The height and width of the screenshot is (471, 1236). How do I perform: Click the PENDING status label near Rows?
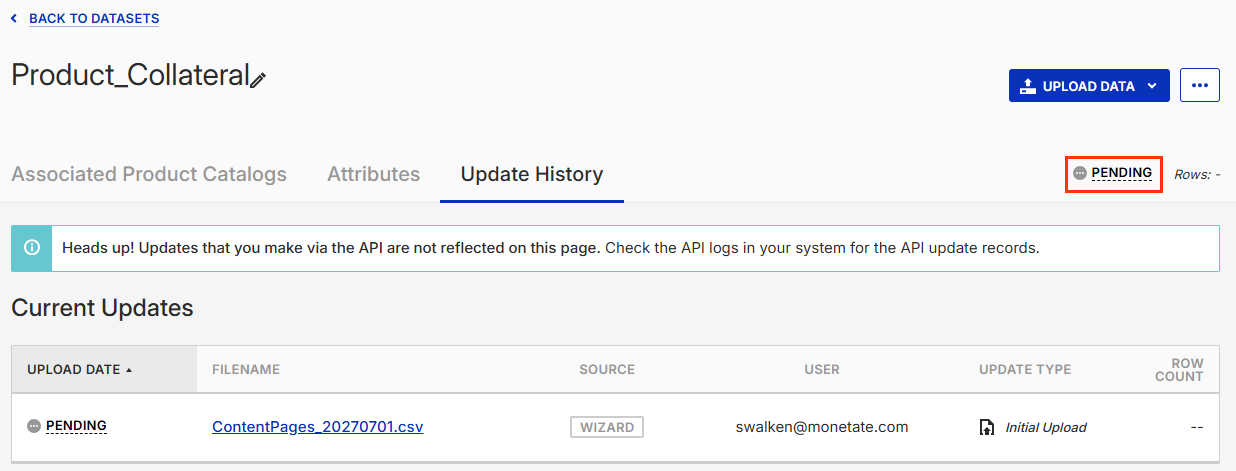(1122, 173)
